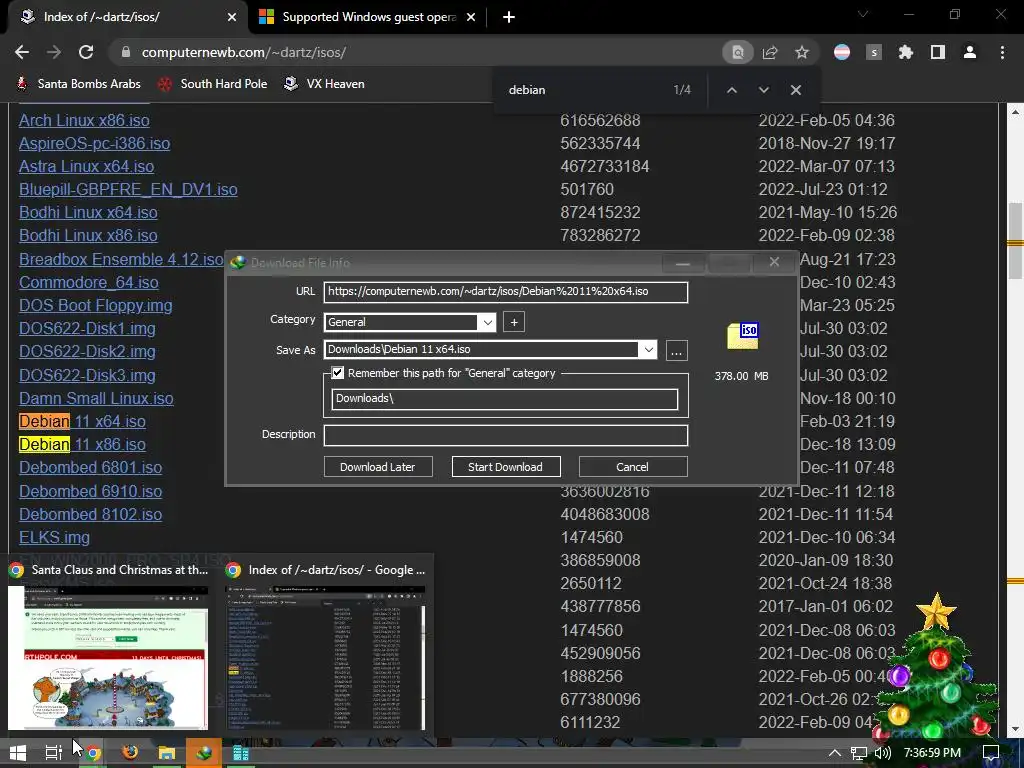Go to next find result
The height and width of the screenshot is (768, 1024).
pos(763,90)
